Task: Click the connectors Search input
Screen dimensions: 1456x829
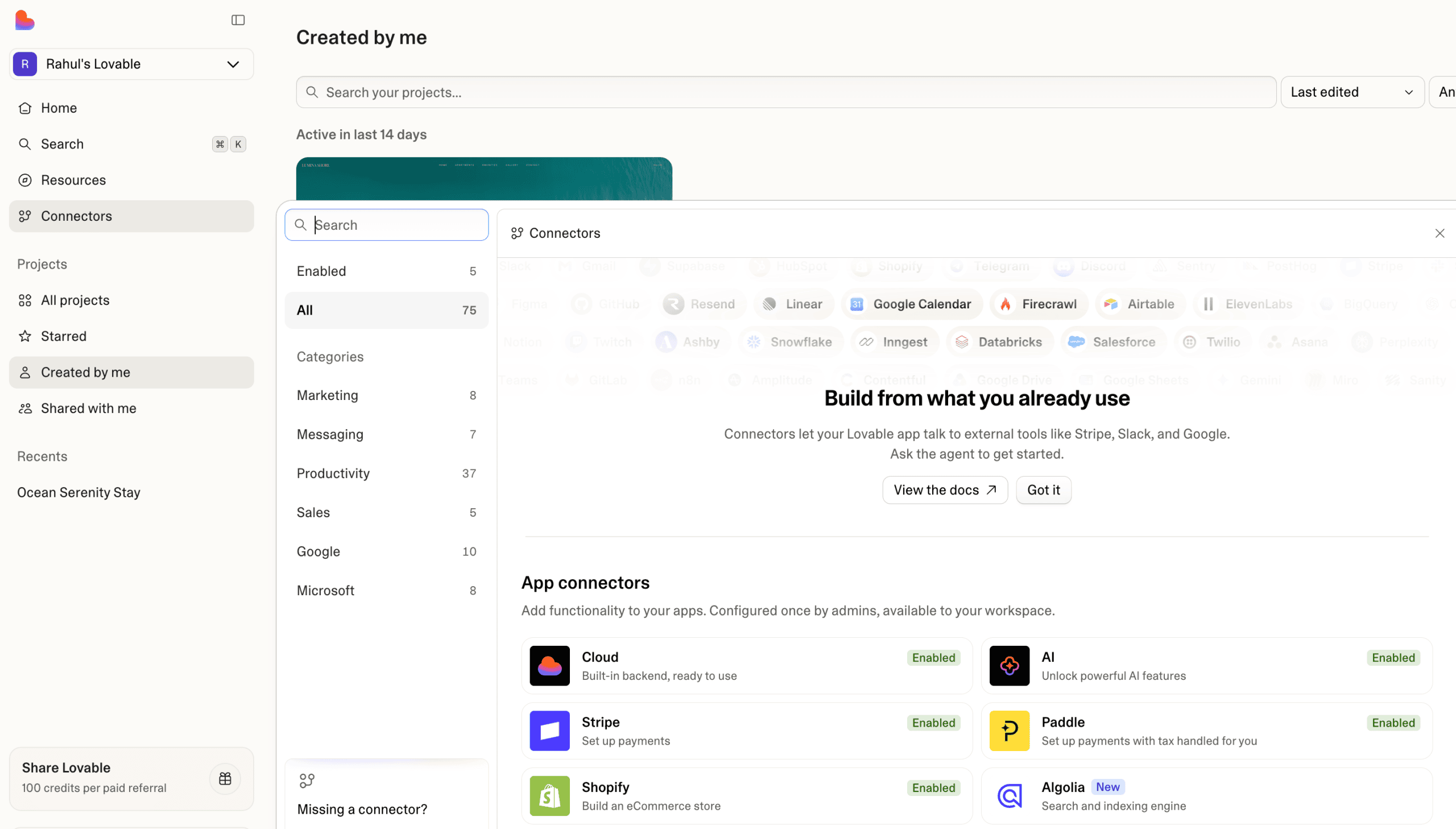Action: pyautogui.click(x=386, y=225)
